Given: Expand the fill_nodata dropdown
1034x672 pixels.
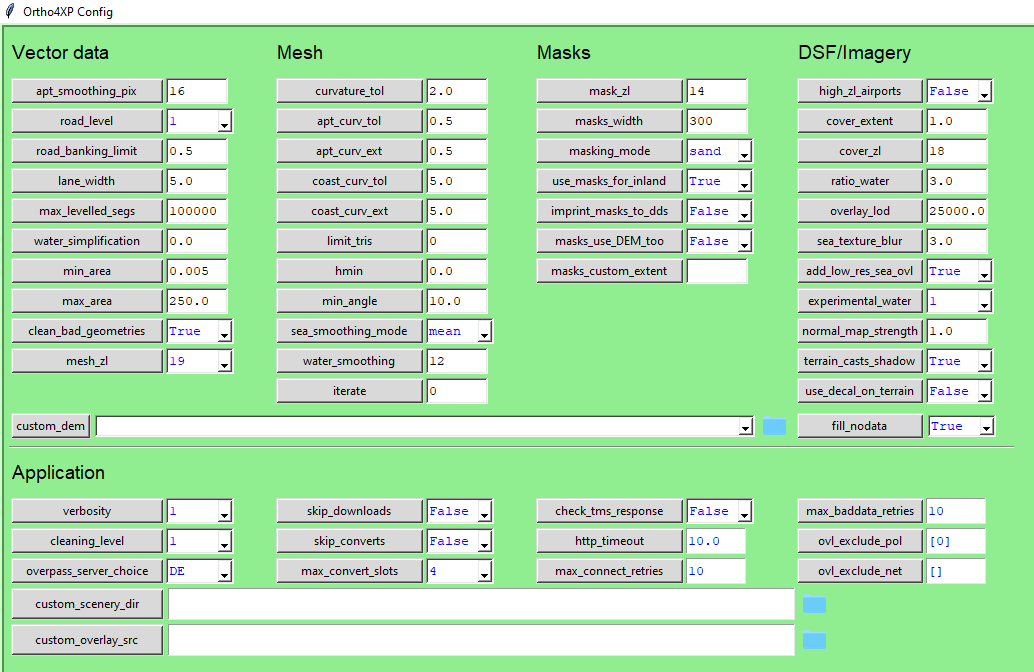Looking at the screenshot, I should (986, 427).
